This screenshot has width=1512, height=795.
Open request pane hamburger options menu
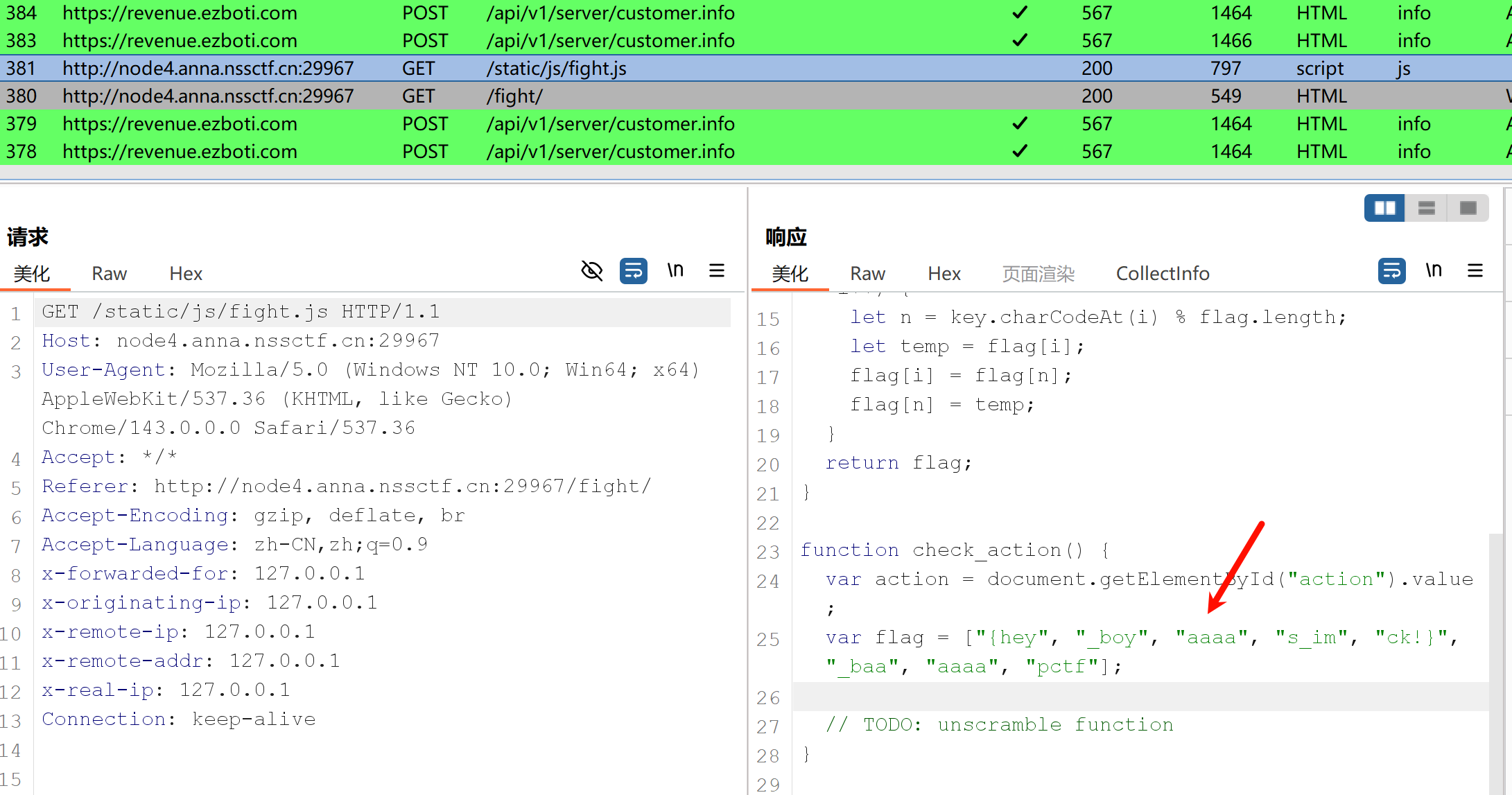(717, 270)
